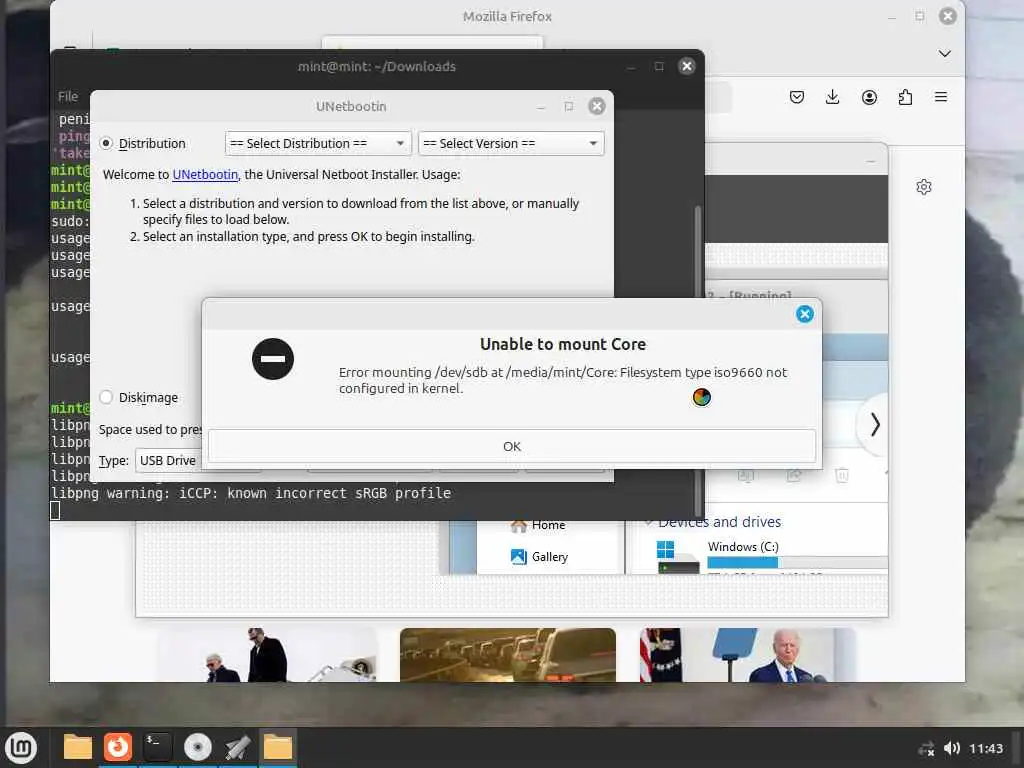Screen dimensions: 1024x768
Task: Open the Firefox hamburger application menu
Action: click(x=941, y=97)
